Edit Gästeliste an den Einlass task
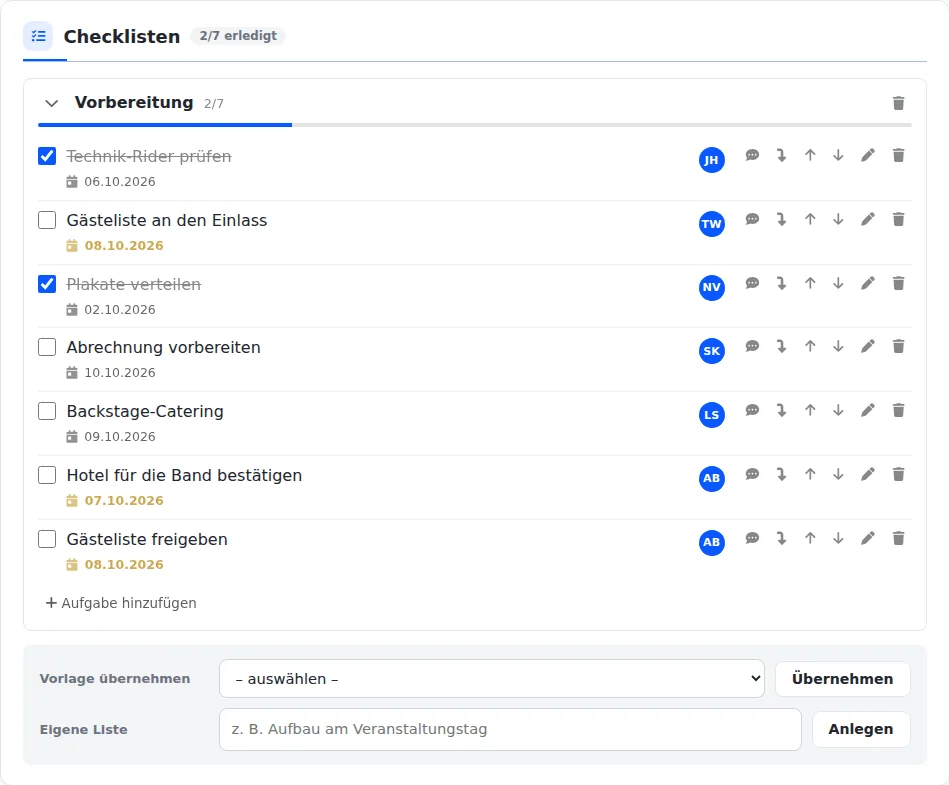949x785 pixels. [868, 219]
